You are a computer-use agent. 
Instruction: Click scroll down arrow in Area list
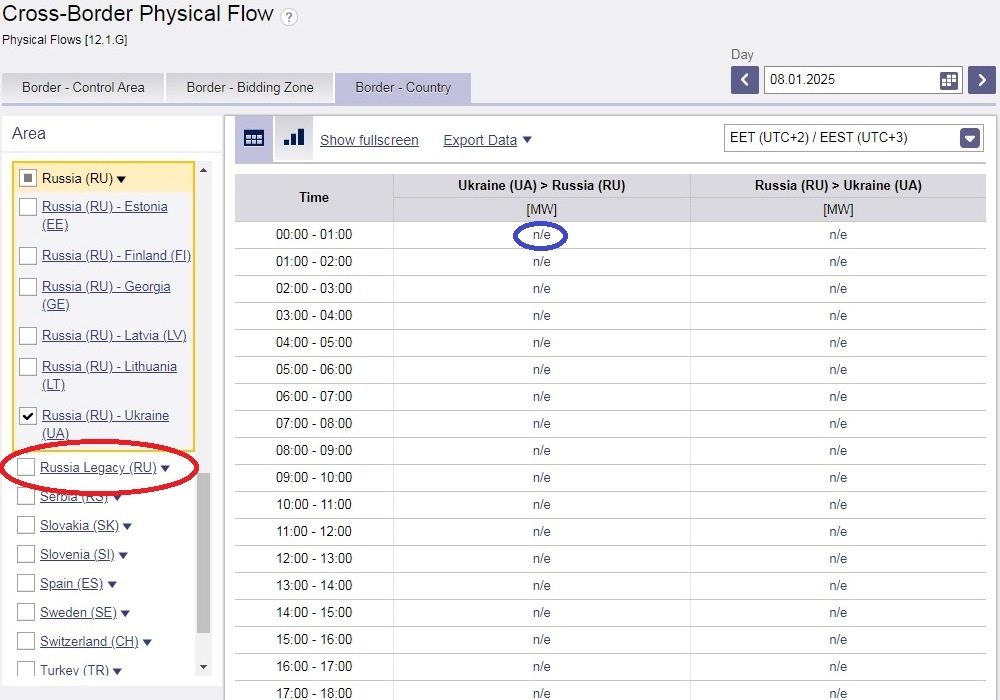203,667
